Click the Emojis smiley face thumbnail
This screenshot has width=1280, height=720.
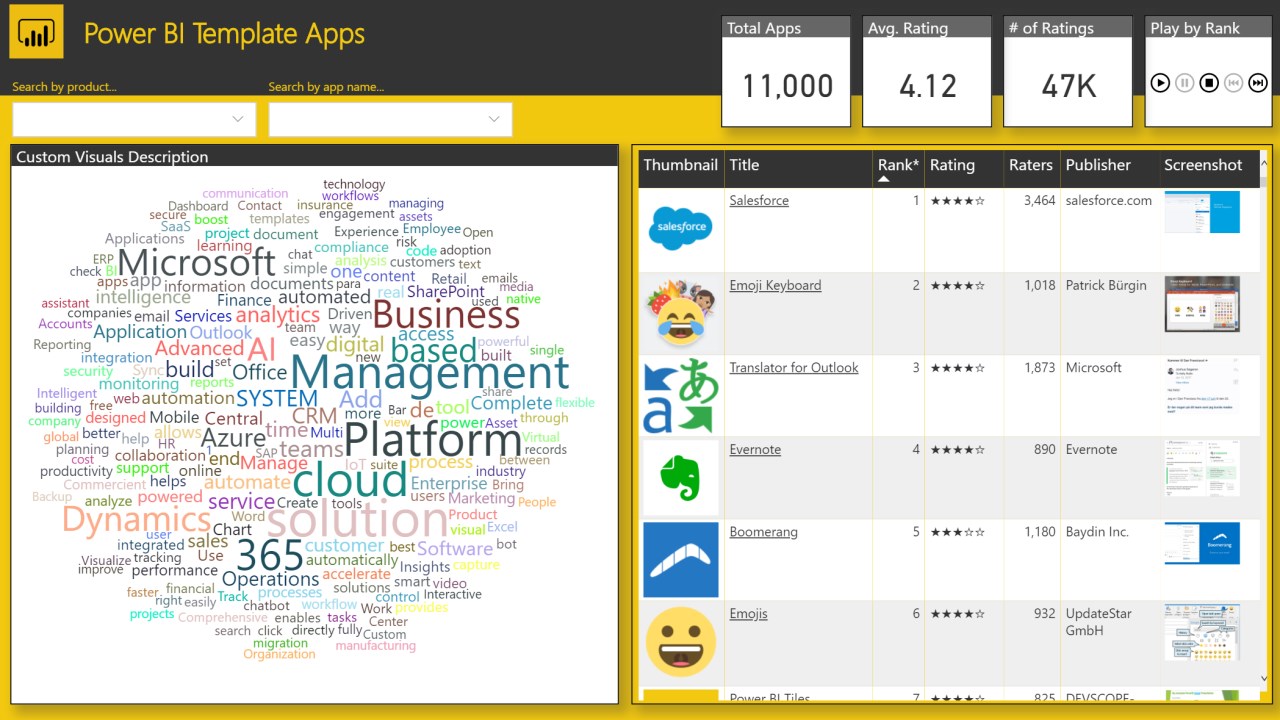click(680, 641)
